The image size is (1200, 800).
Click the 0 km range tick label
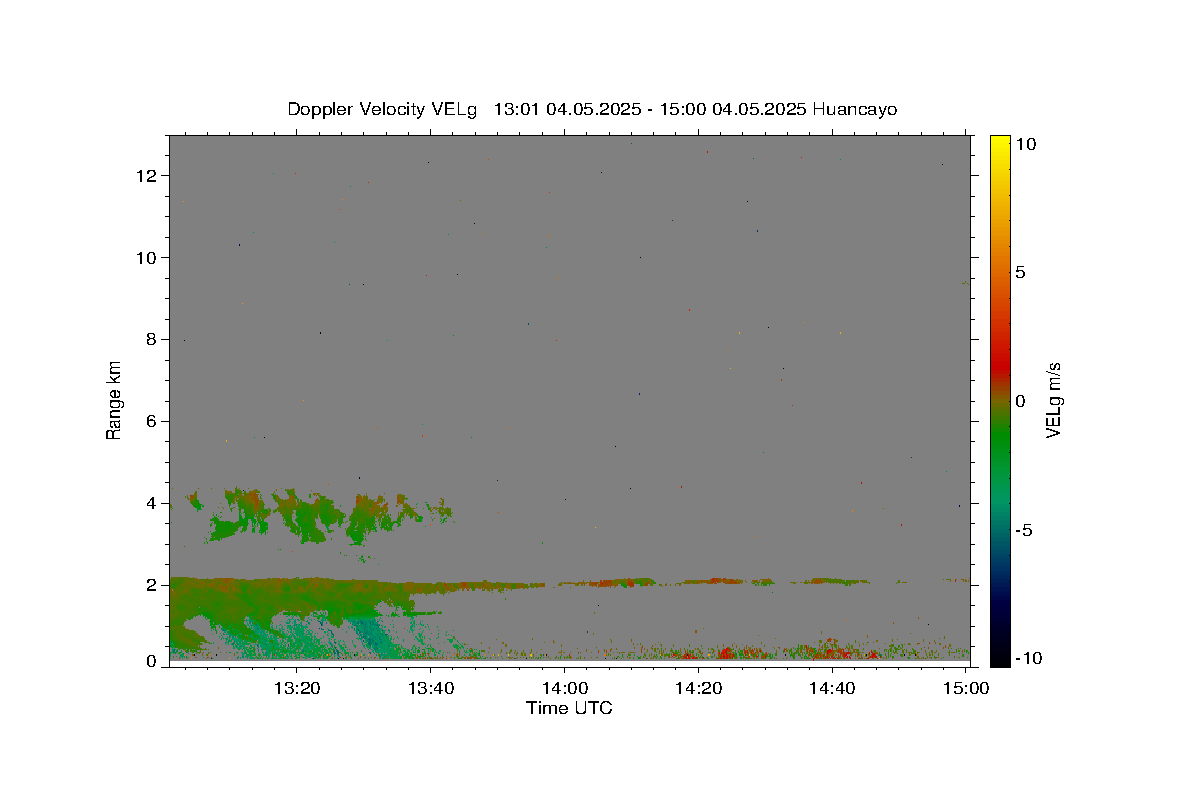pos(153,661)
